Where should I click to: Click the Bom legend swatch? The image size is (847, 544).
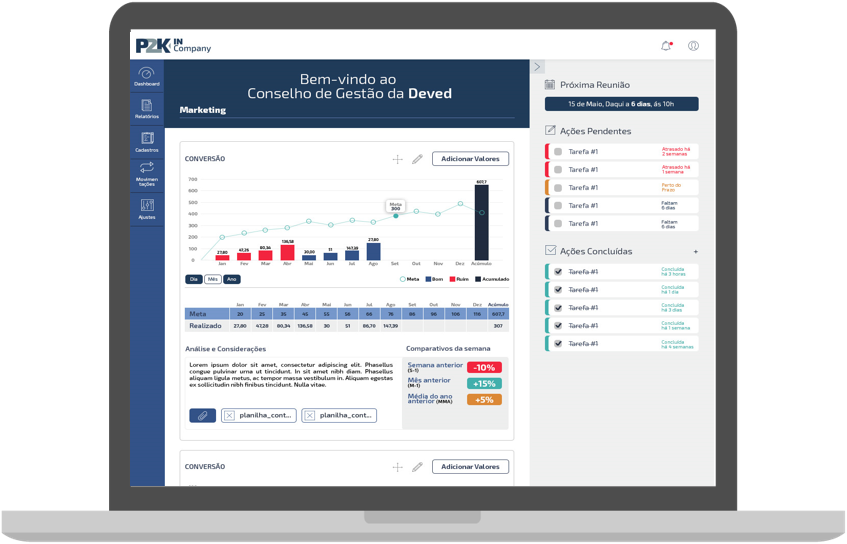(428, 279)
